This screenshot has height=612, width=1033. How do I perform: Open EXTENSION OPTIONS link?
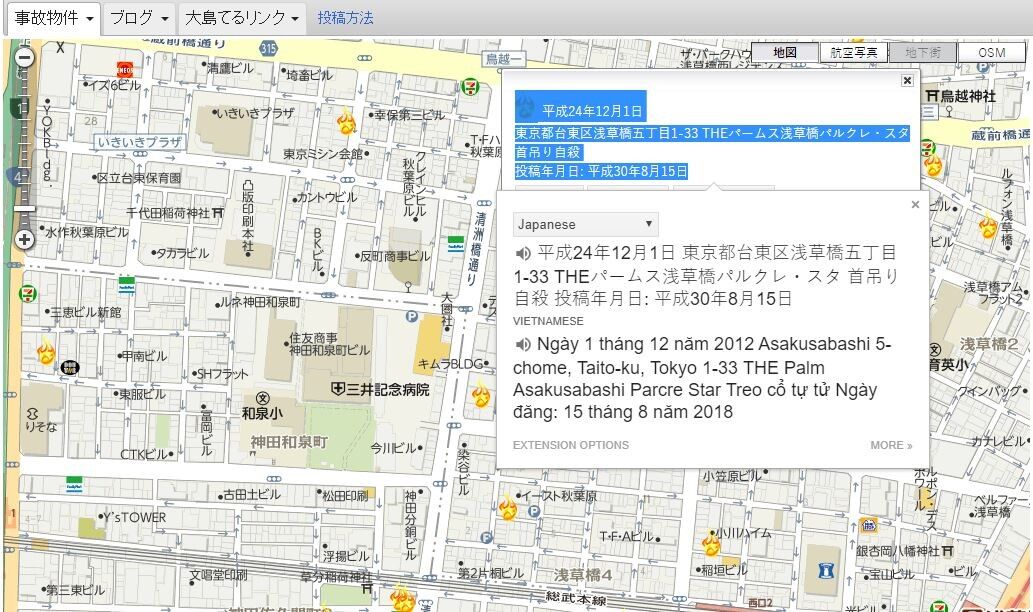pos(571,445)
